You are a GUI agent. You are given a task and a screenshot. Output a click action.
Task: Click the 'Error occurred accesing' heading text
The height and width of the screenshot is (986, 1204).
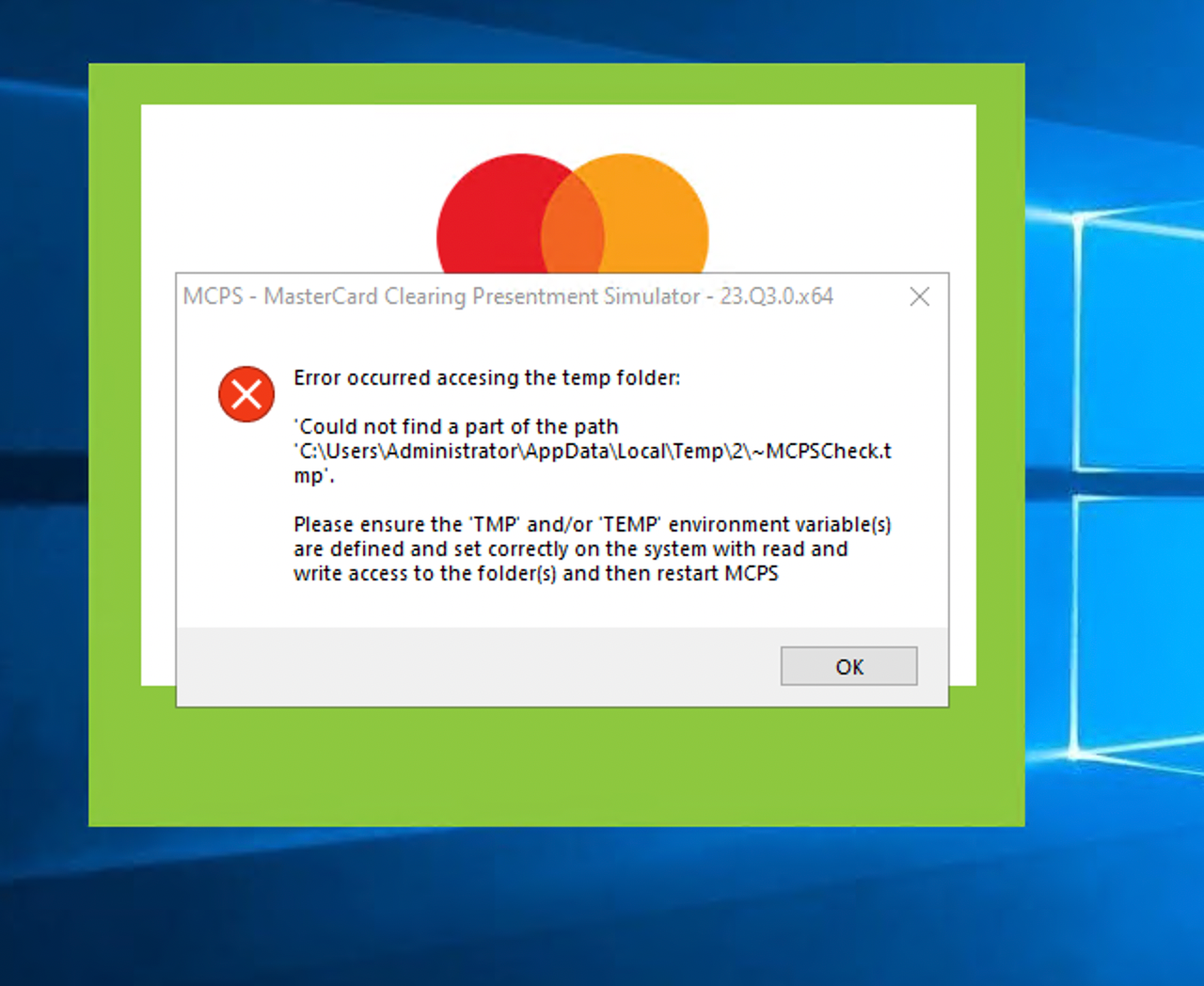tap(487, 377)
